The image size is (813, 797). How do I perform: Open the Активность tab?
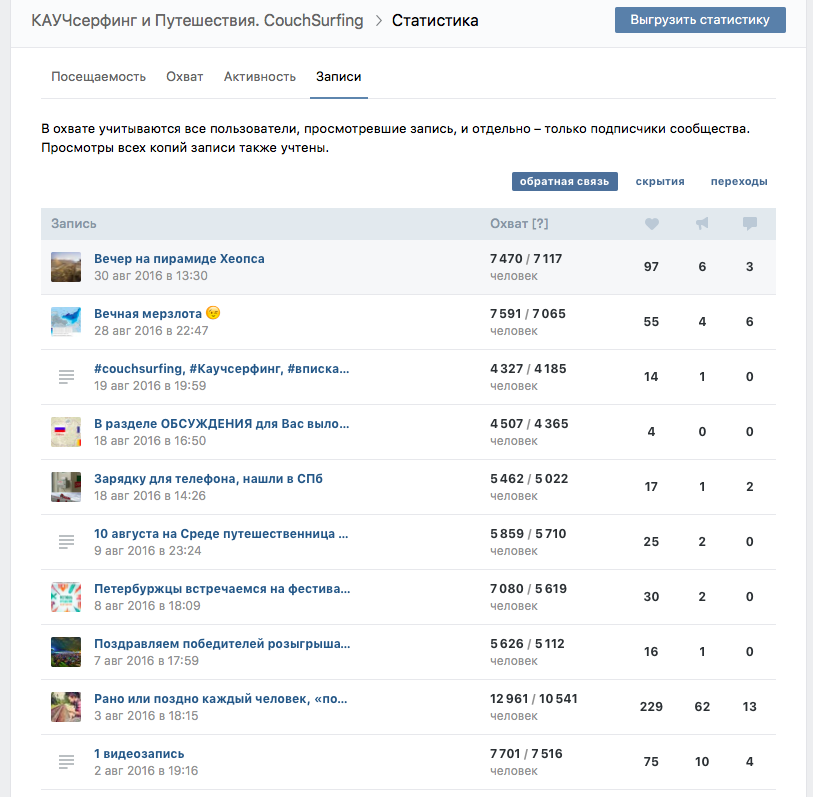click(x=260, y=77)
